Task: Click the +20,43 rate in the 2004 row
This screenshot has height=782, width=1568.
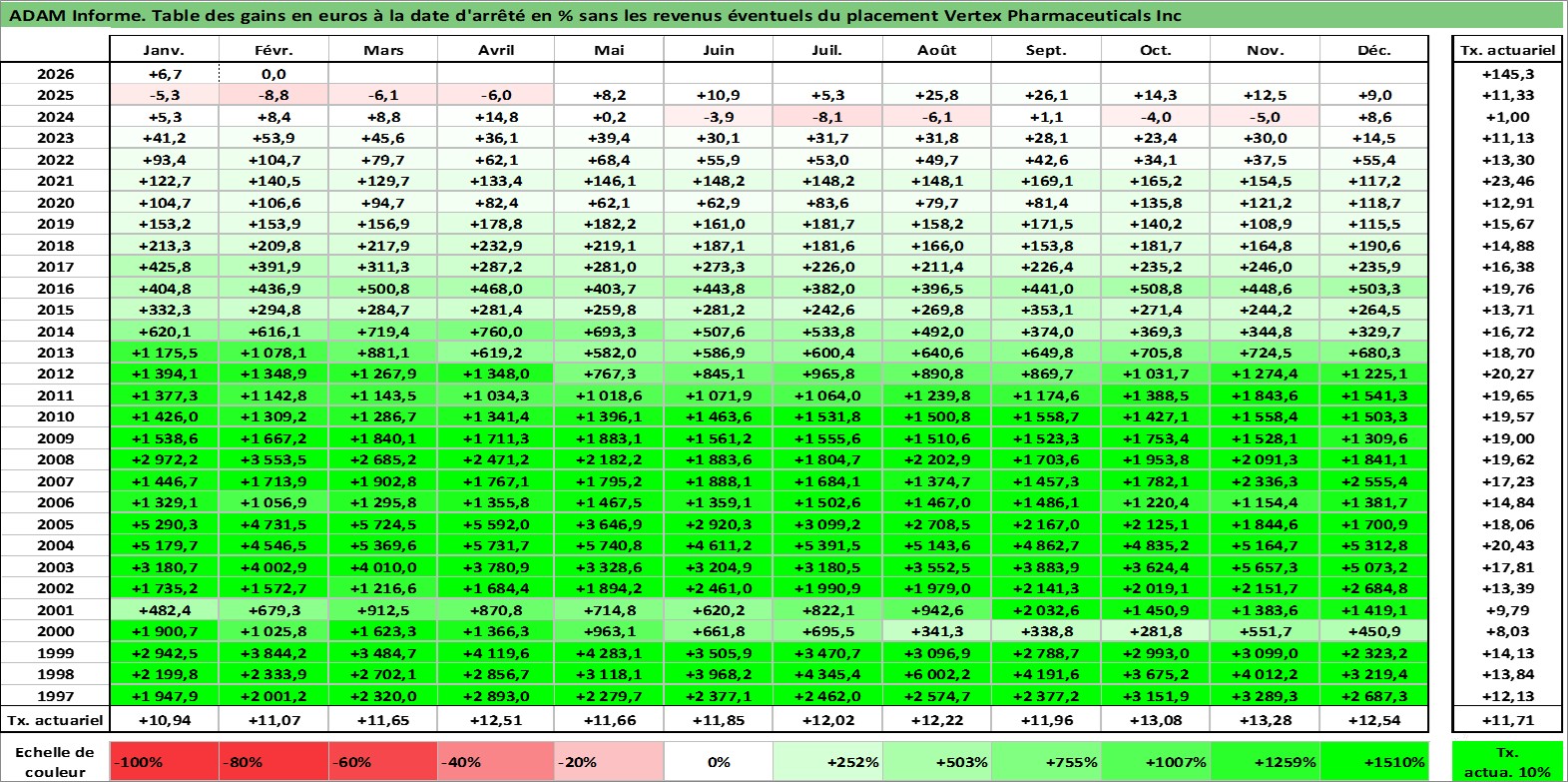Action: coord(1507,545)
